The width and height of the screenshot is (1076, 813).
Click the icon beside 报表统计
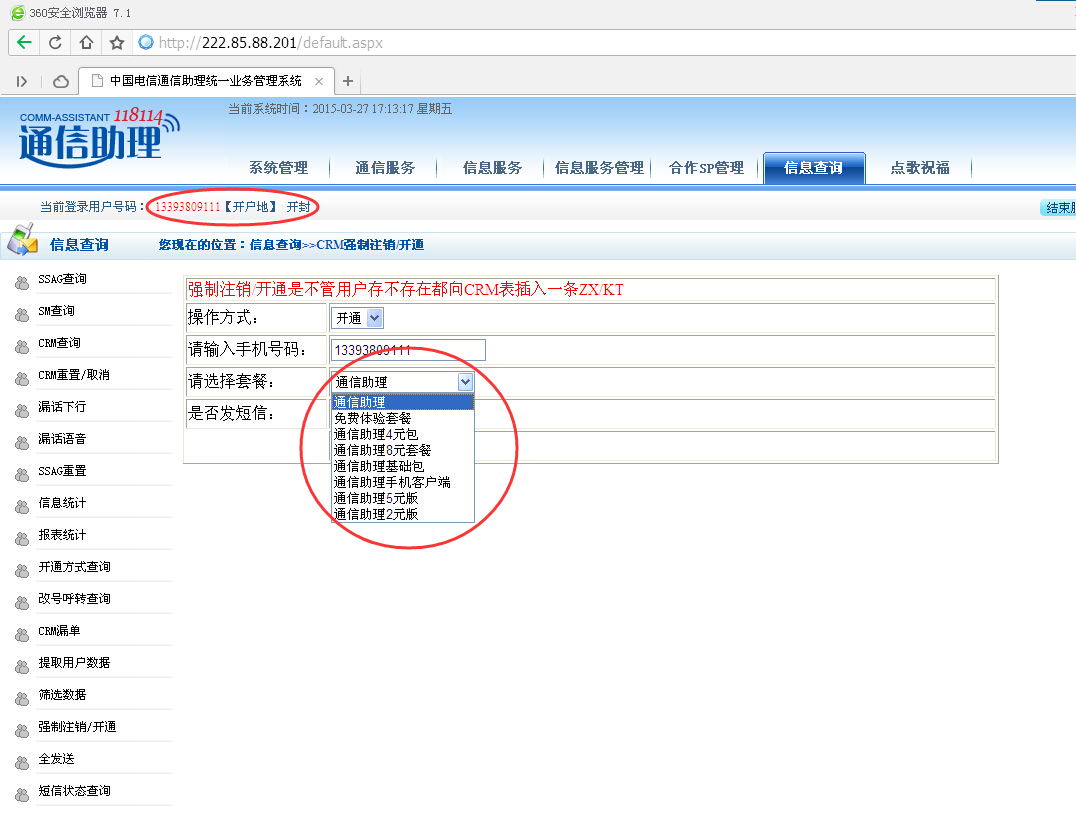point(22,538)
